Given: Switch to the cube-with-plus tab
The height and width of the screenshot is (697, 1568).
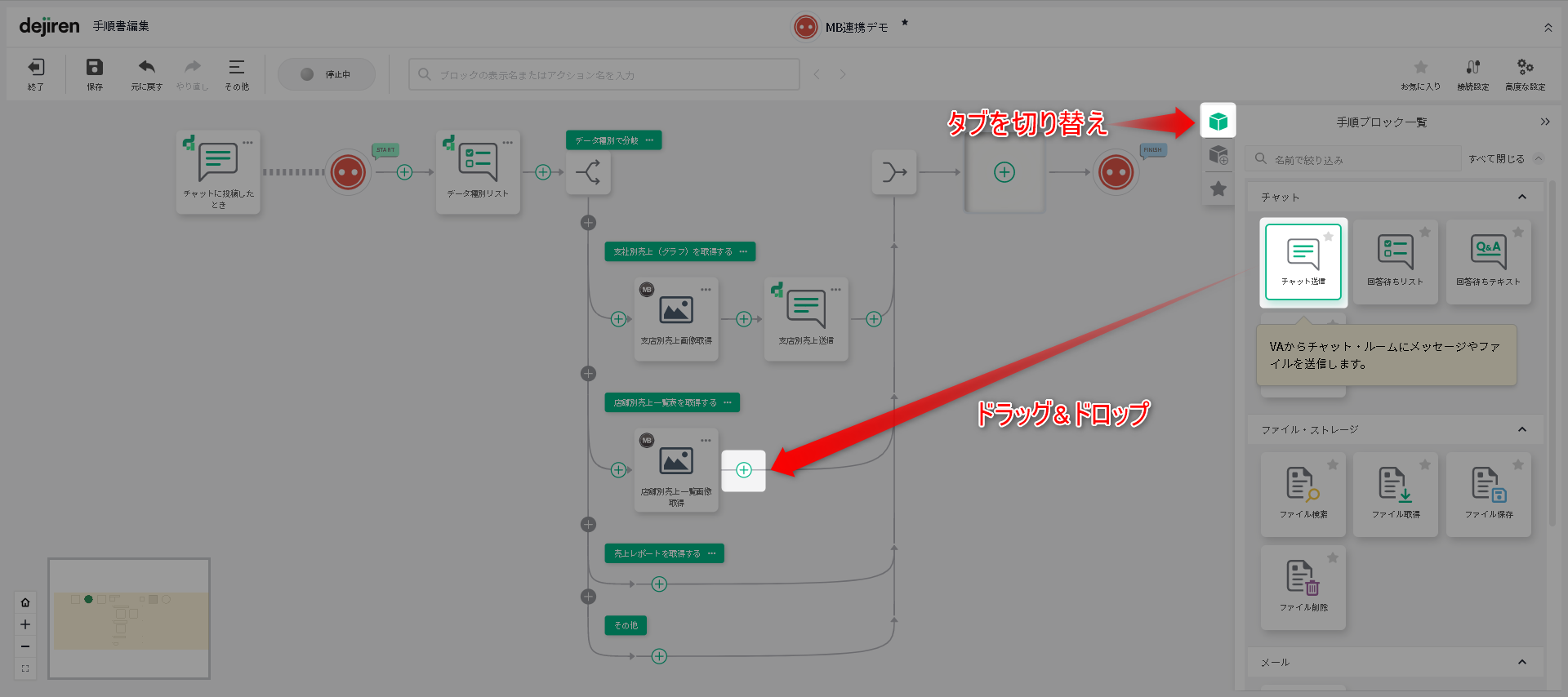Looking at the screenshot, I should 1218,154.
